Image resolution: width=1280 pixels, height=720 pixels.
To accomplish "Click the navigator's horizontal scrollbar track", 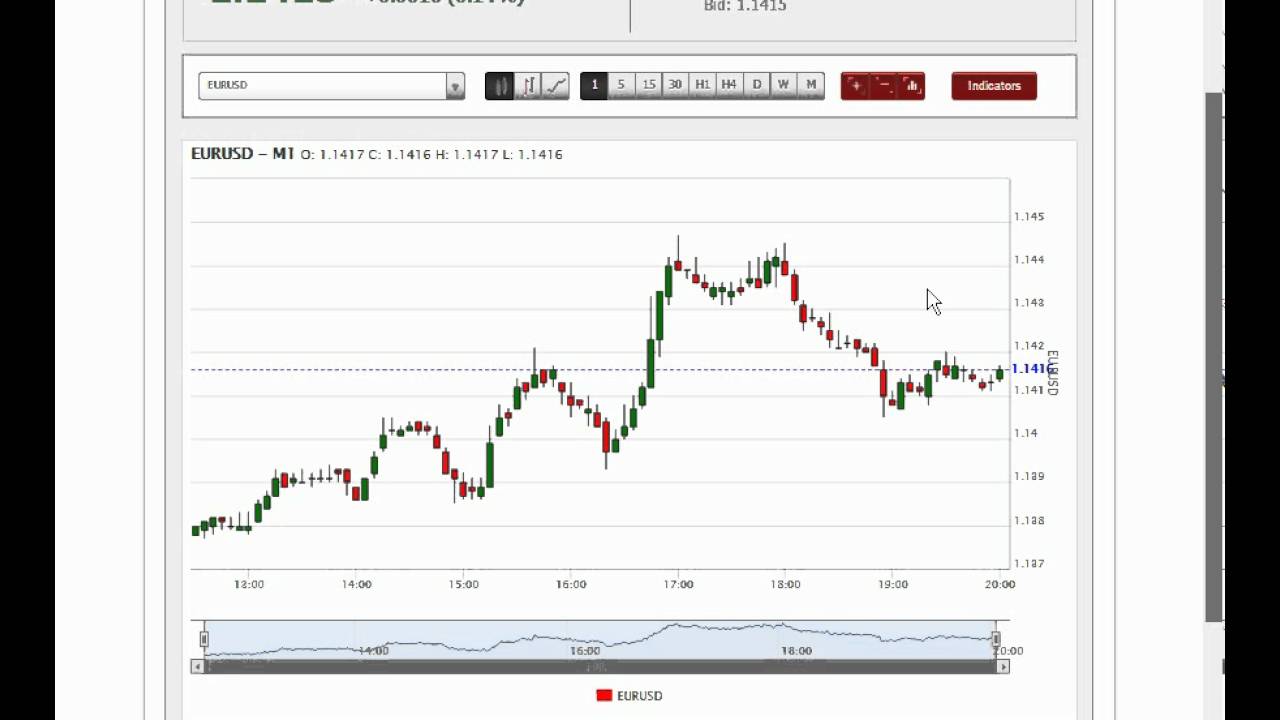I will point(600,666).
